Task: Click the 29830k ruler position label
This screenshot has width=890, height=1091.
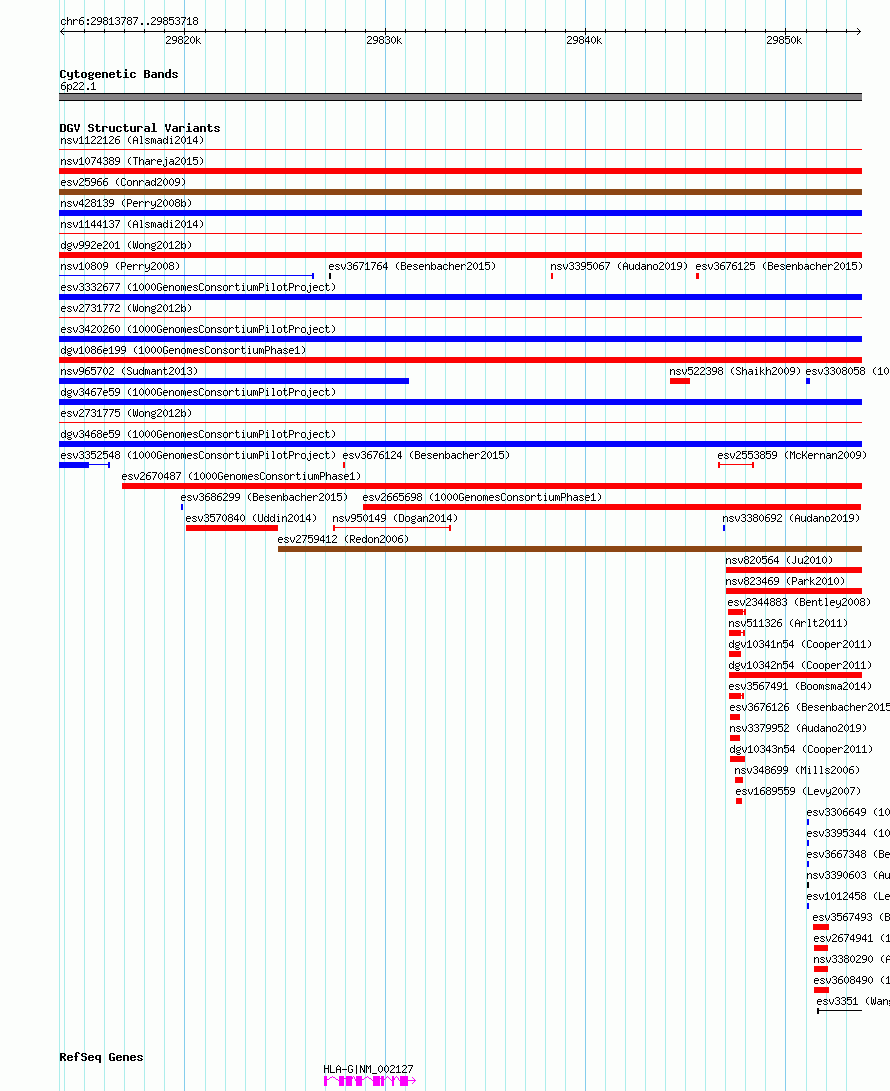Action: coord(384,40)
